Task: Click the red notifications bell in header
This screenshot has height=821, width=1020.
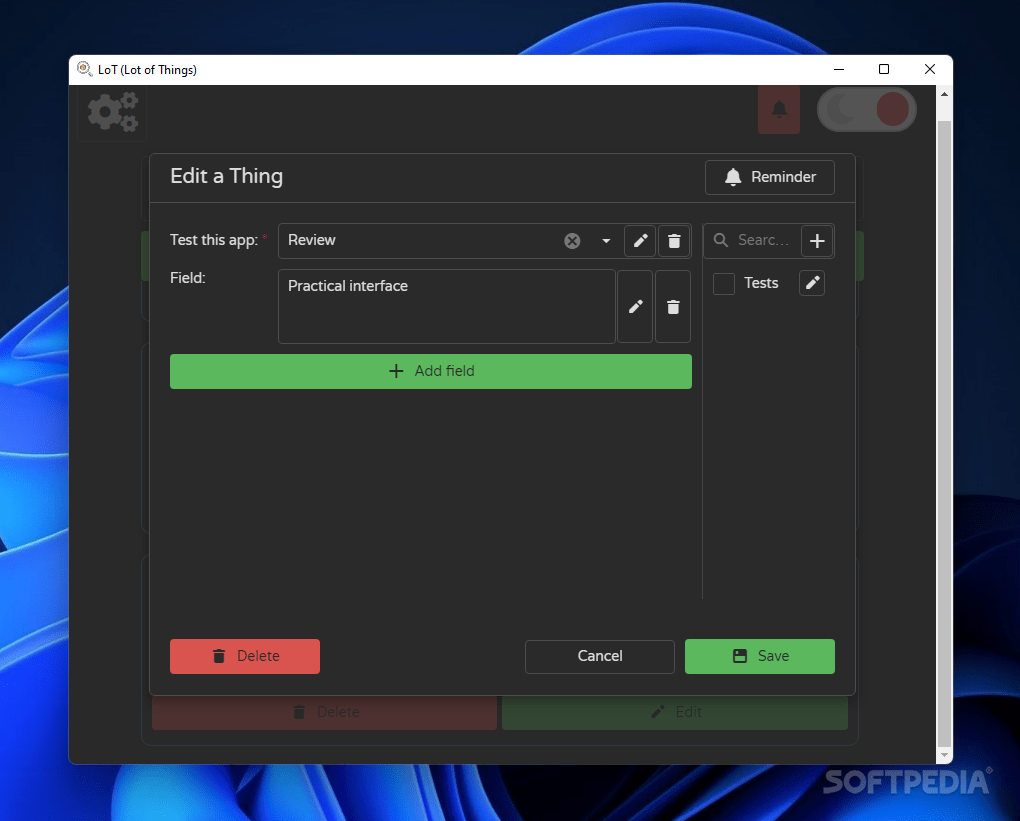Action: click(779, 109)
